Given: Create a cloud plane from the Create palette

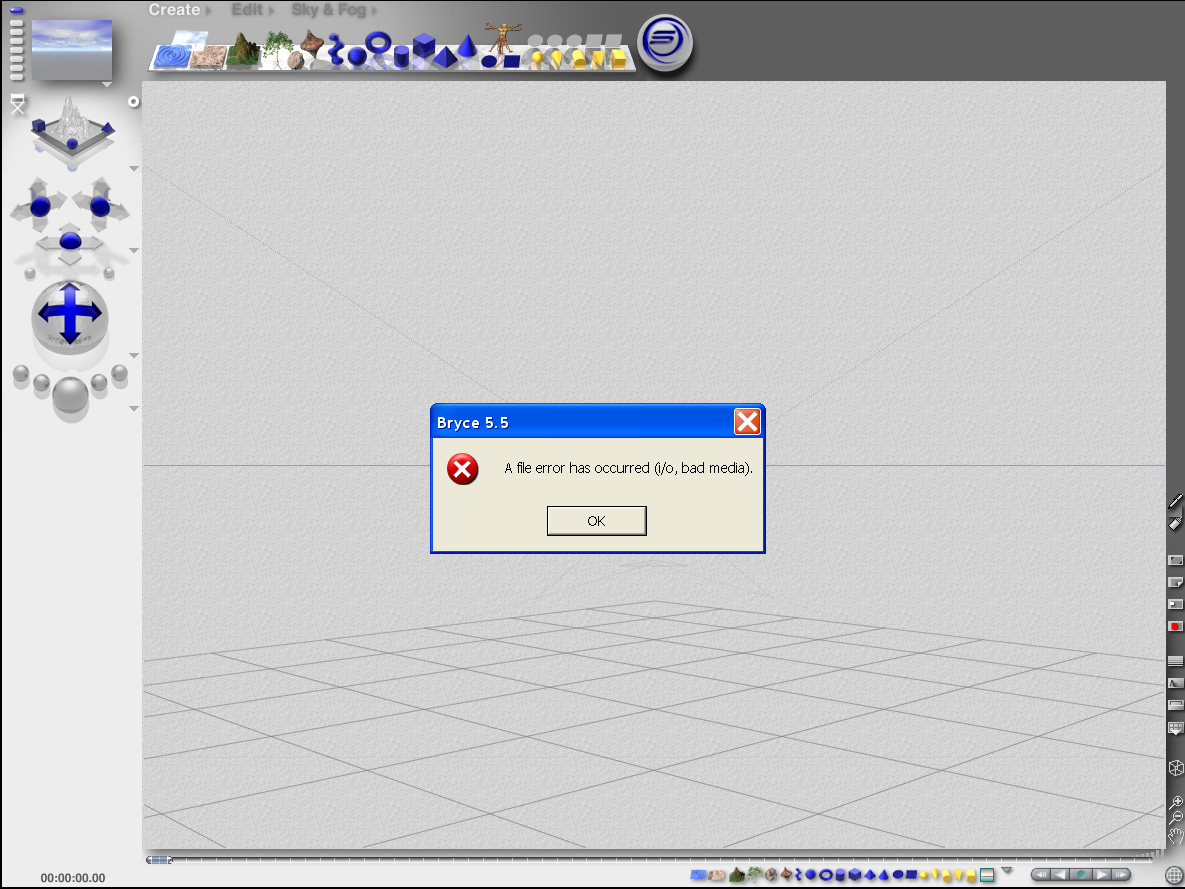Looking at the screenshot, I should pos(190,38).
